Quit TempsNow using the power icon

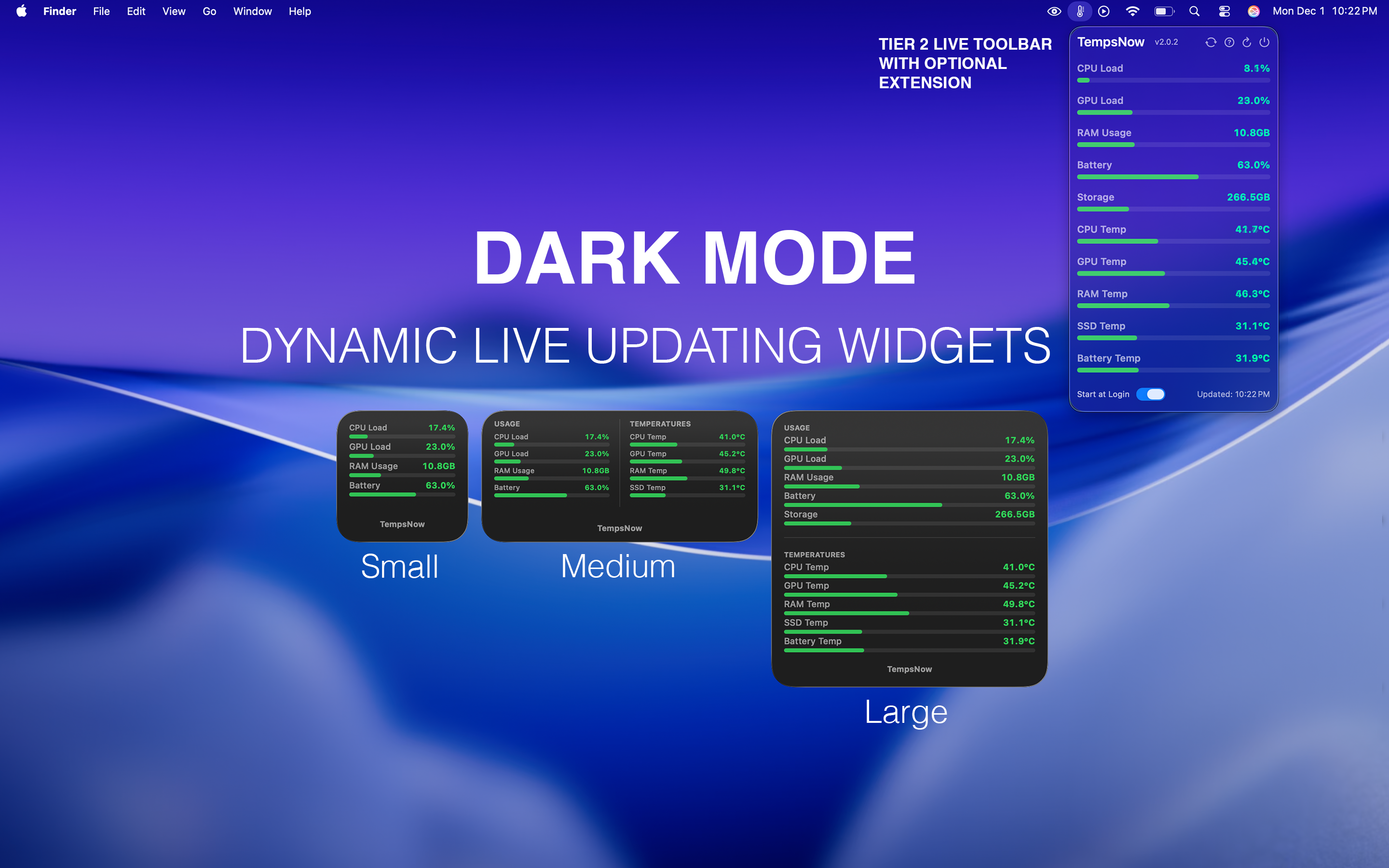pos(1265,42)
